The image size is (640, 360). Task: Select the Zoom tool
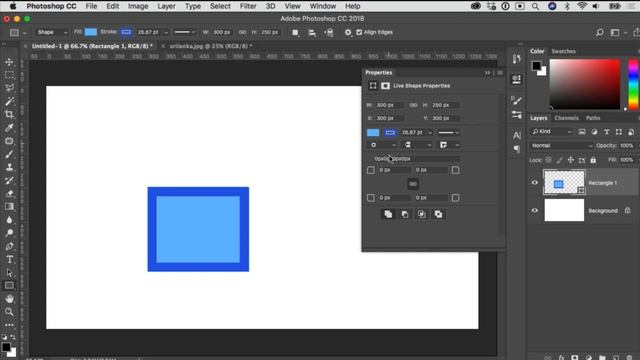9,312
